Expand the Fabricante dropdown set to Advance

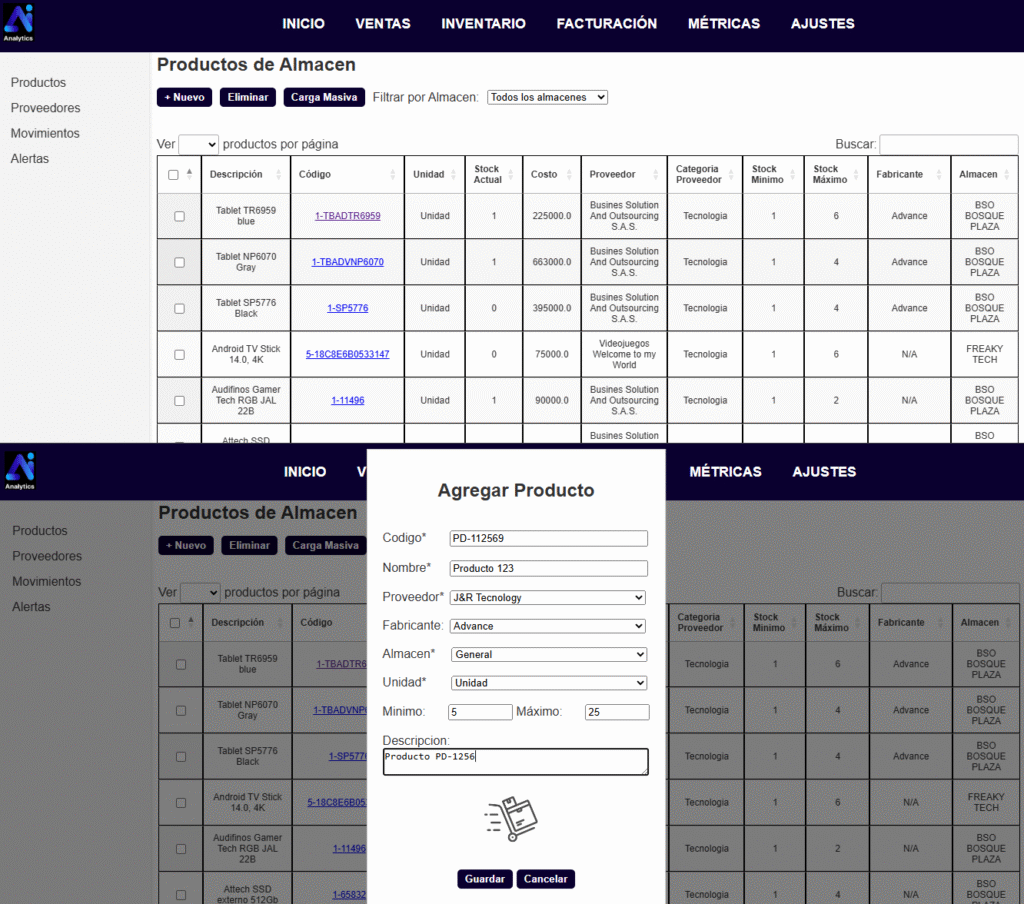[548, 626]
